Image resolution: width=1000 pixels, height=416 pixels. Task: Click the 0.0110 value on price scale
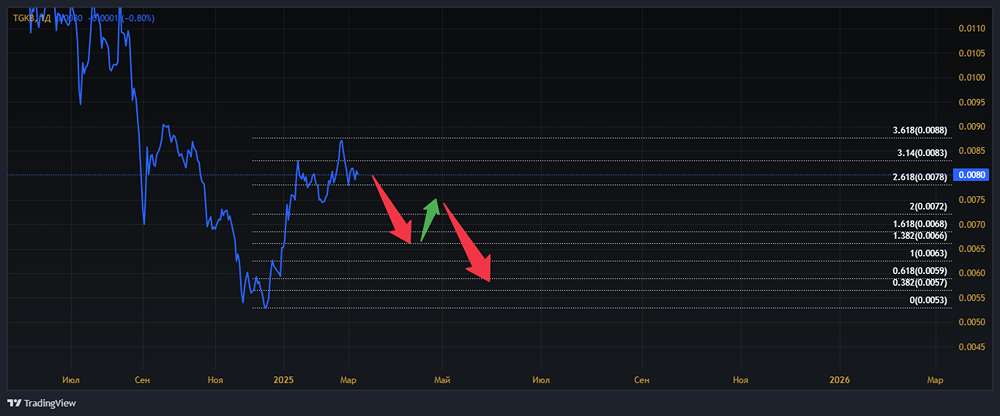coord(972,28)
